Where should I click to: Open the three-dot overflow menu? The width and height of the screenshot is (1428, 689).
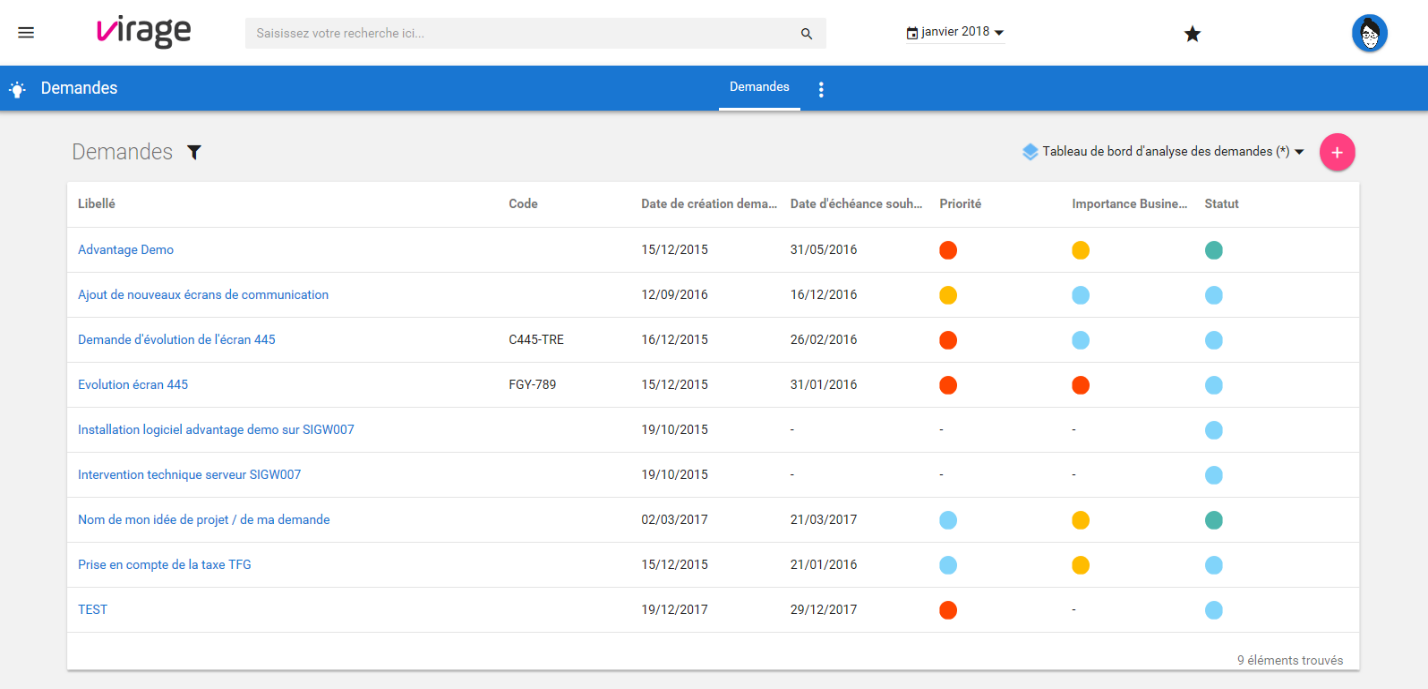coord(821,88)
